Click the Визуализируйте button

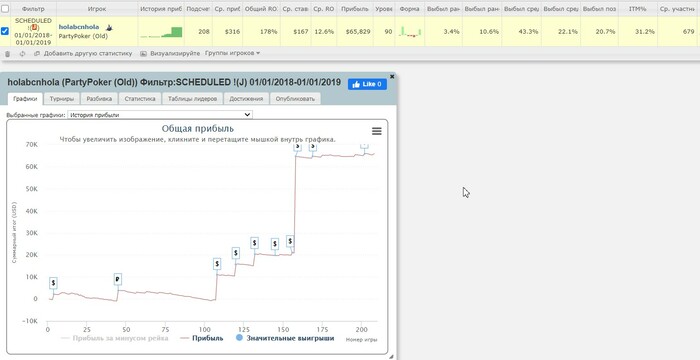coord(170,53)
